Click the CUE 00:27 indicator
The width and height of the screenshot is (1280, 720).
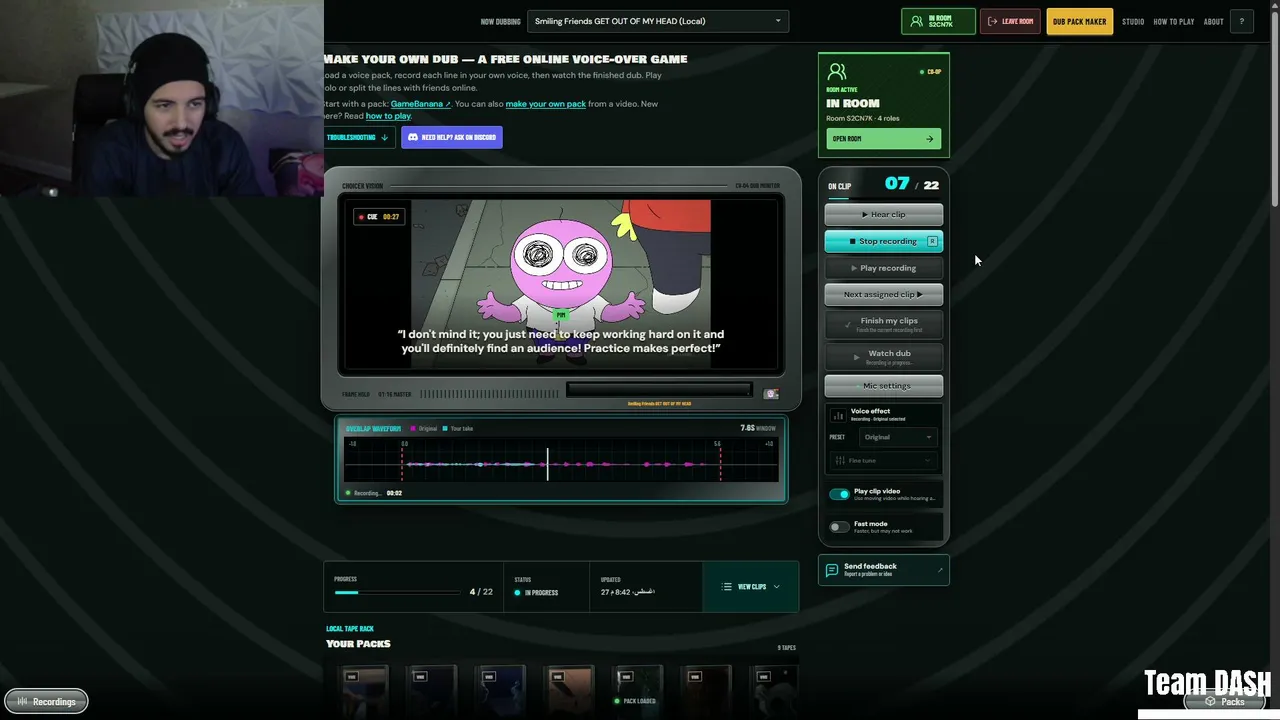click(x=379, y=217)
